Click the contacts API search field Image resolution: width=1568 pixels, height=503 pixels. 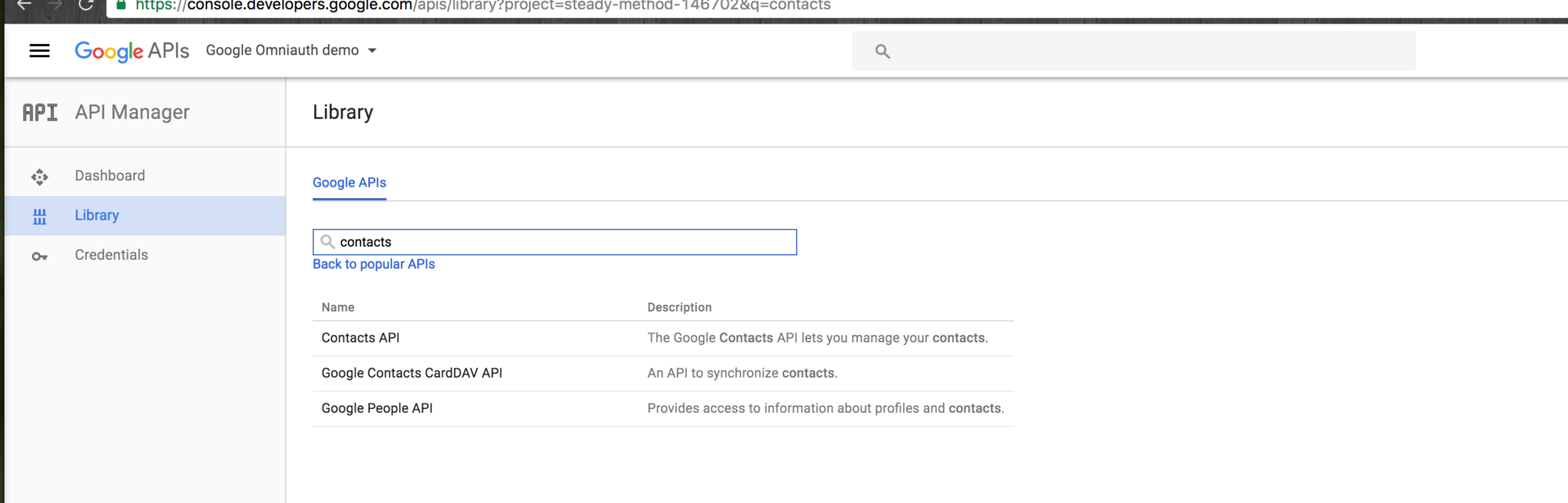pos(554,242)
